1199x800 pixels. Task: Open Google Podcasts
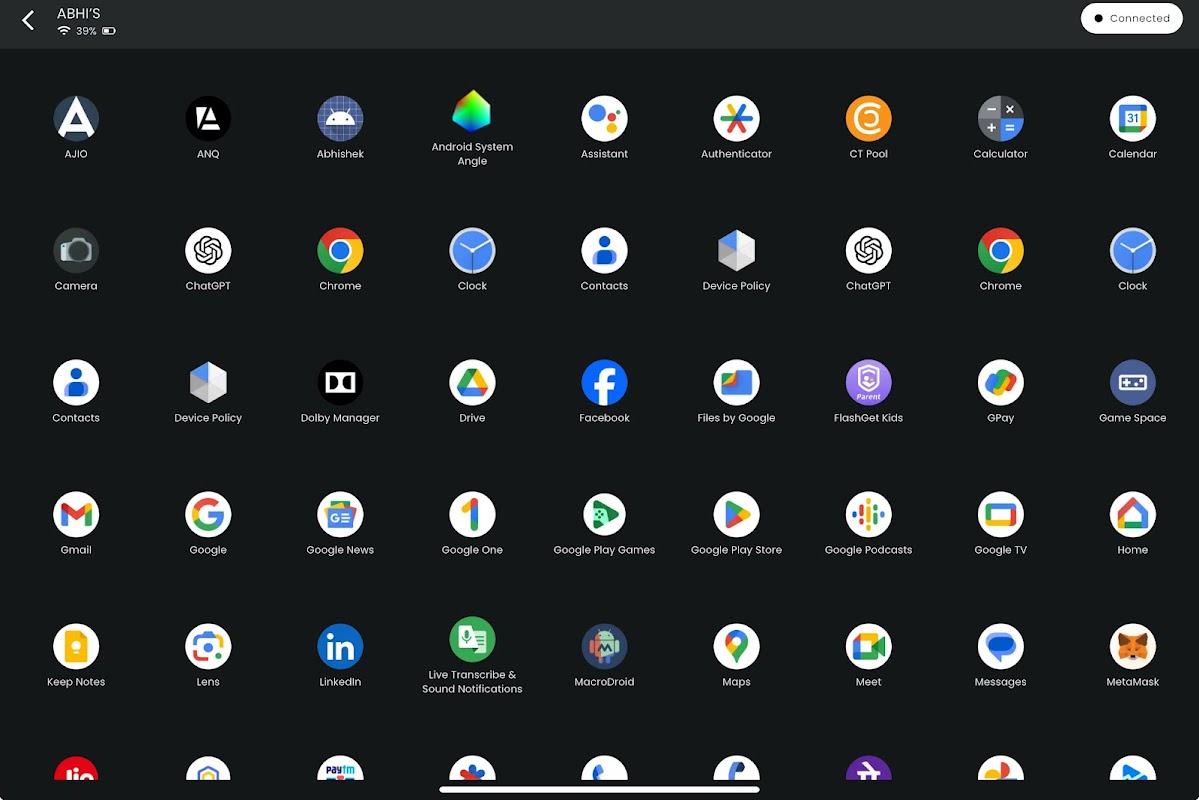(x=869, y=515)
